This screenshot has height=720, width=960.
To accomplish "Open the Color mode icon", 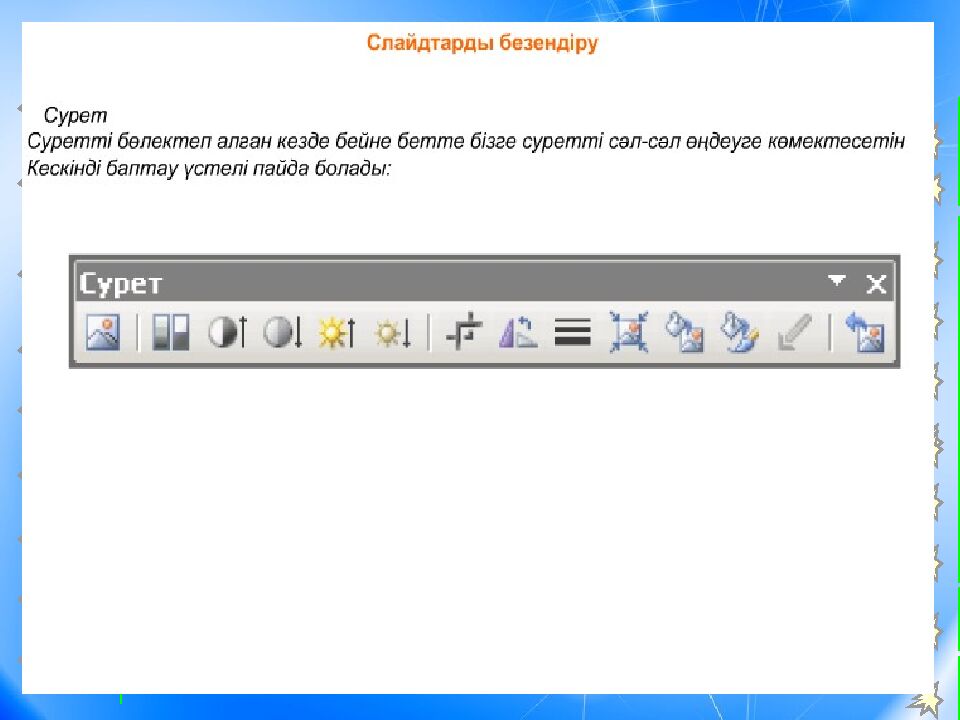I will [x=170, y=333].
